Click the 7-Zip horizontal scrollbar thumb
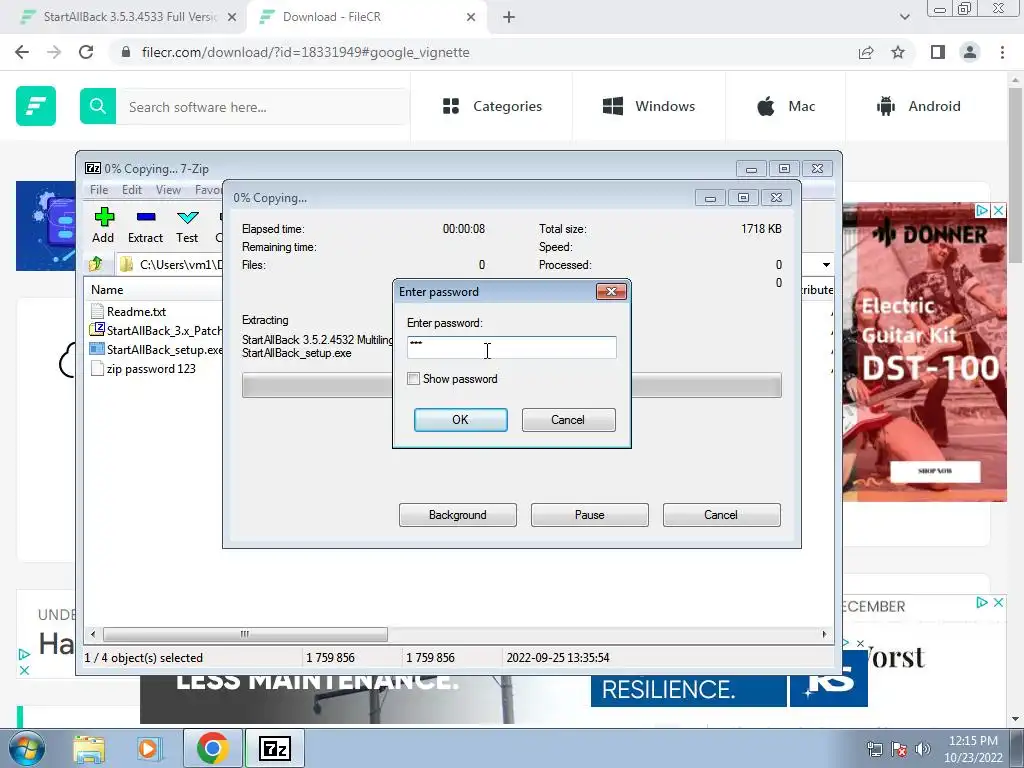1024x768 pixels. pos(245,634)
